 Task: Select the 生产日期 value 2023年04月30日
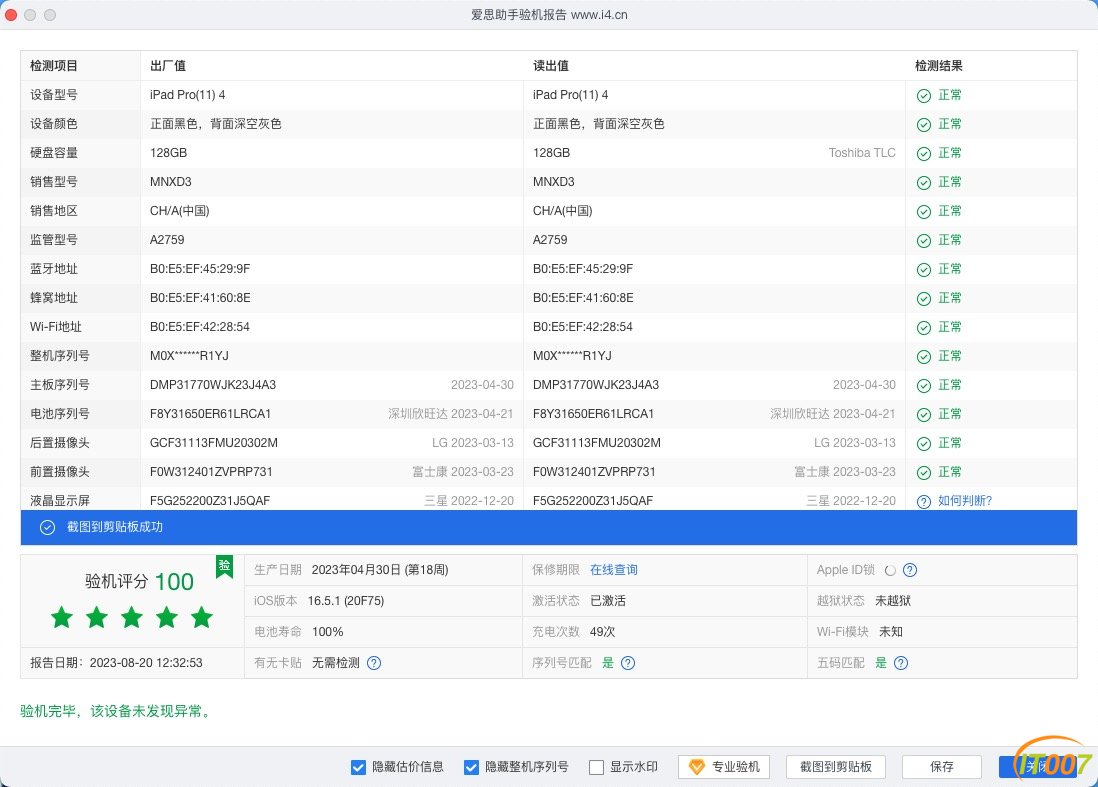click(356, 570)
